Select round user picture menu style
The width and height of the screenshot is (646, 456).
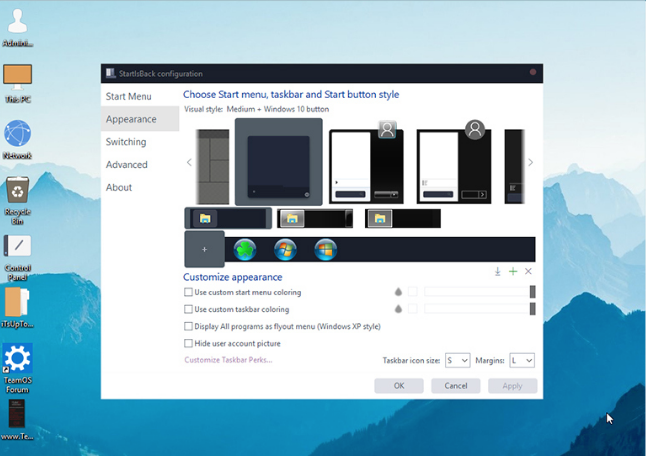(x=454, y=162)
